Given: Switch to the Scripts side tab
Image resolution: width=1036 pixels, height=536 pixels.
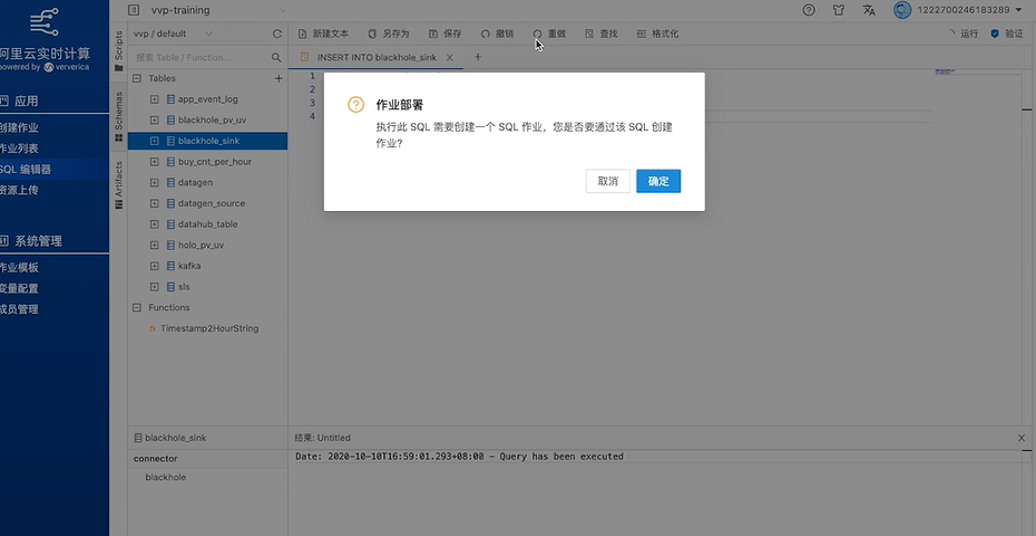Looking at the screenshot, I should point(119,51).
